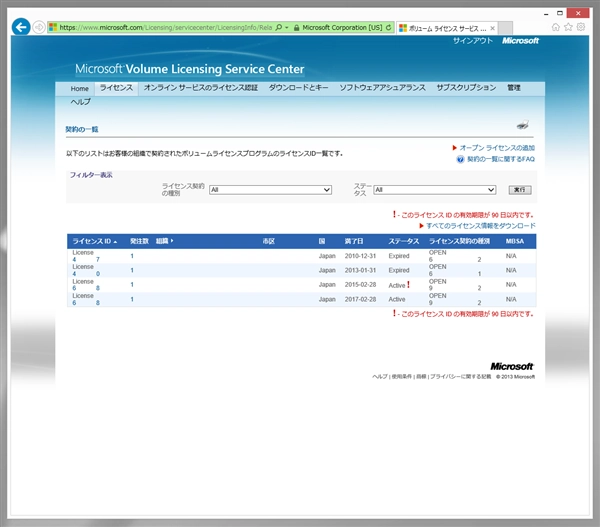Image resolution: width=600 pixels, height=527 pixels.
Task: Open ダウンロードとキー menu
Action: (x=298, y=88)
